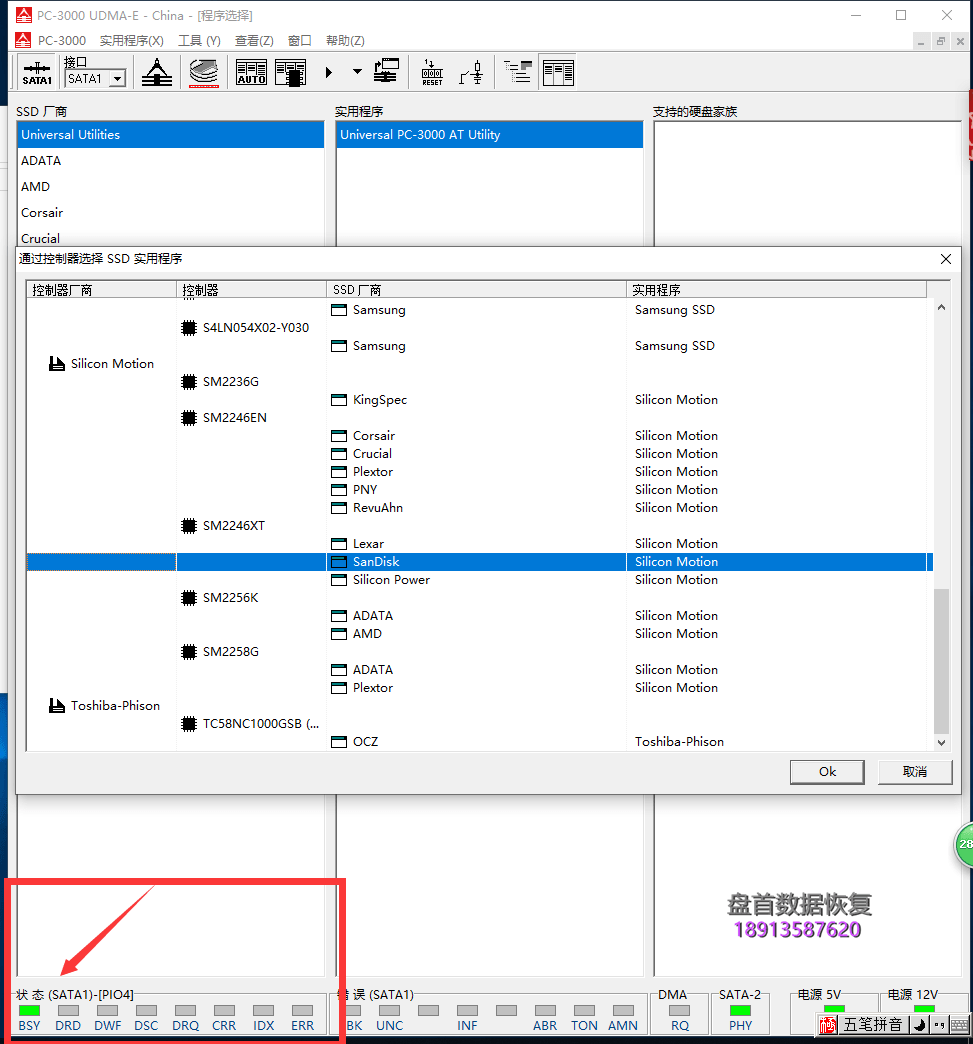
Task: Select ADATA in background SSD vendor list
Action: coord(170,160)
